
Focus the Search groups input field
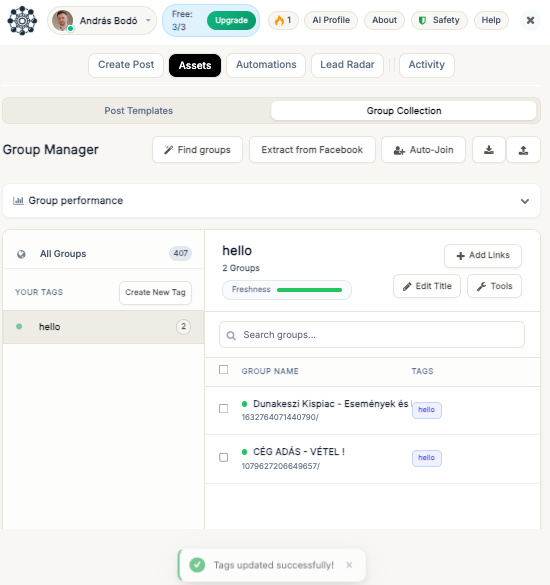pyautogui.click(x=372, y=335)
